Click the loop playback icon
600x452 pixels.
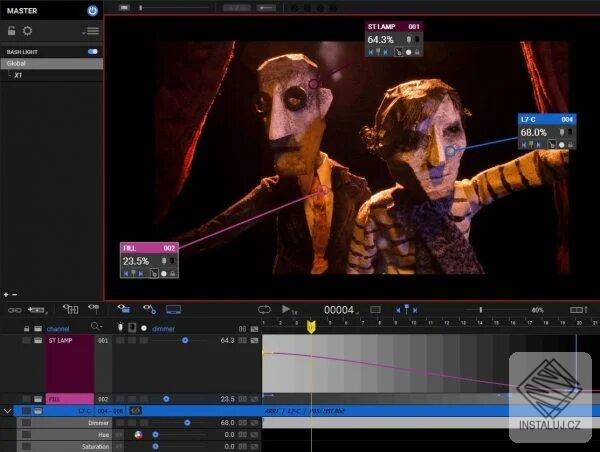264,309
